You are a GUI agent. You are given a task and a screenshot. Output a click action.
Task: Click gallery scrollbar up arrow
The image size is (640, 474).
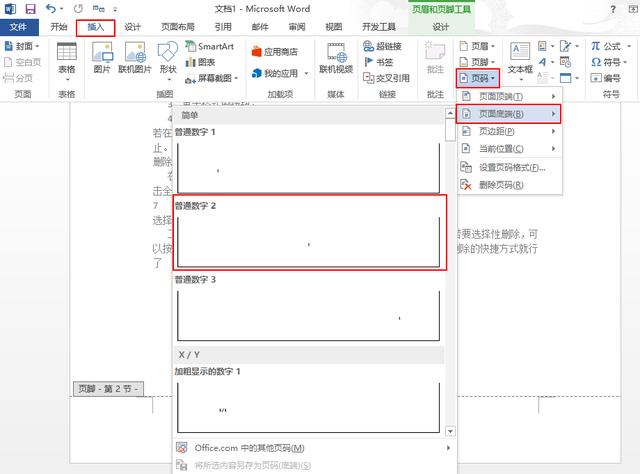450,113
